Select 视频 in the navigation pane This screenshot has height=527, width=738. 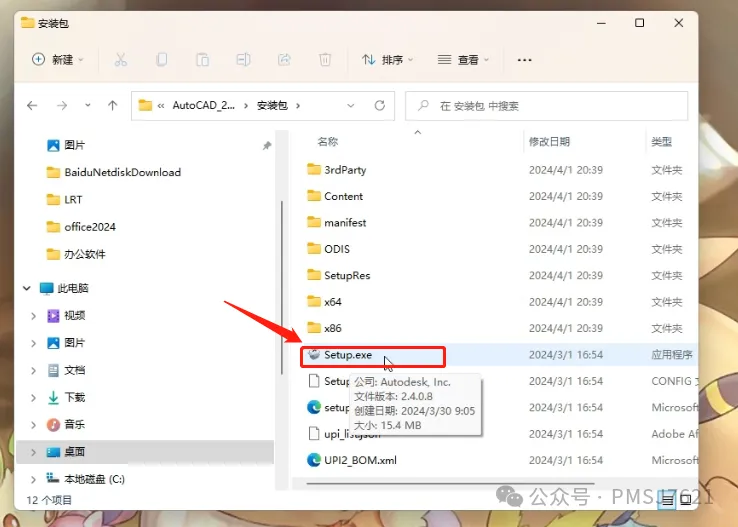click(x=74, y=316)
